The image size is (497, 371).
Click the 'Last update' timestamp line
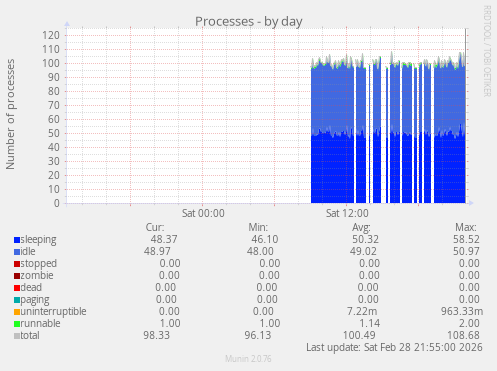[x=394, y=347]
